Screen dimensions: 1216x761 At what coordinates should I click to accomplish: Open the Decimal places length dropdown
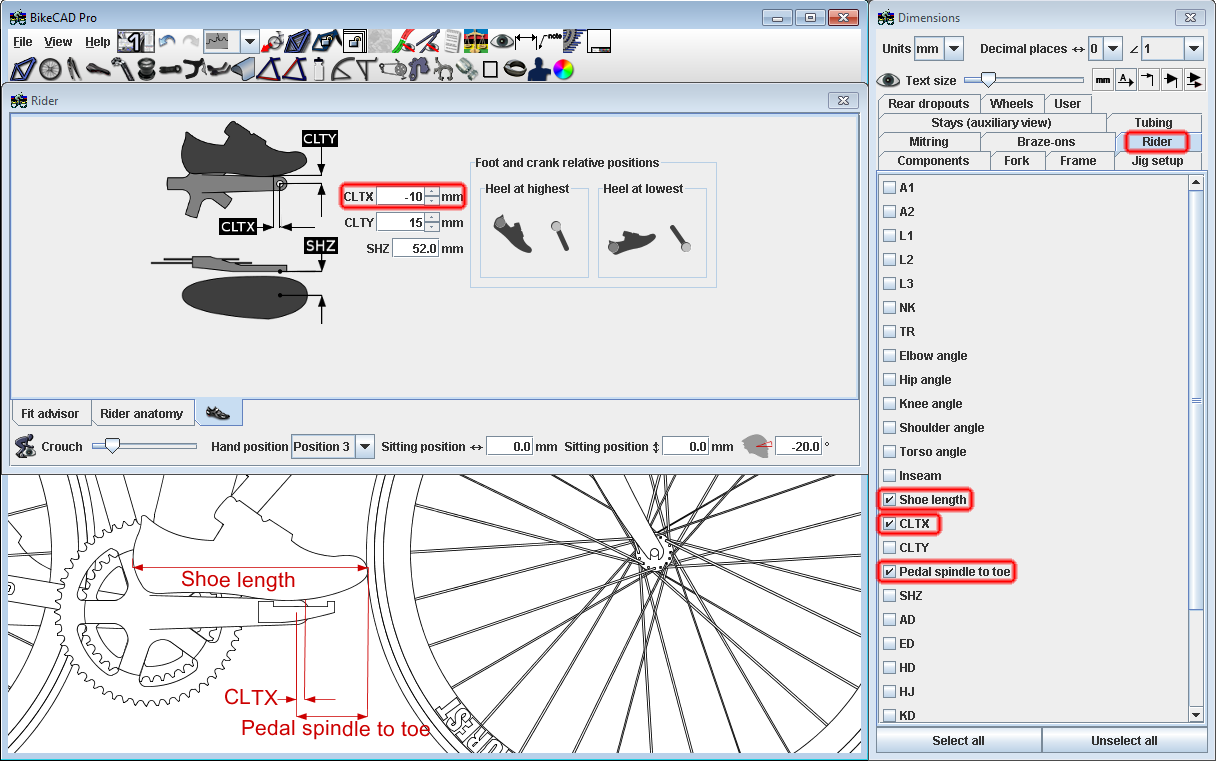click(1113, 49)
